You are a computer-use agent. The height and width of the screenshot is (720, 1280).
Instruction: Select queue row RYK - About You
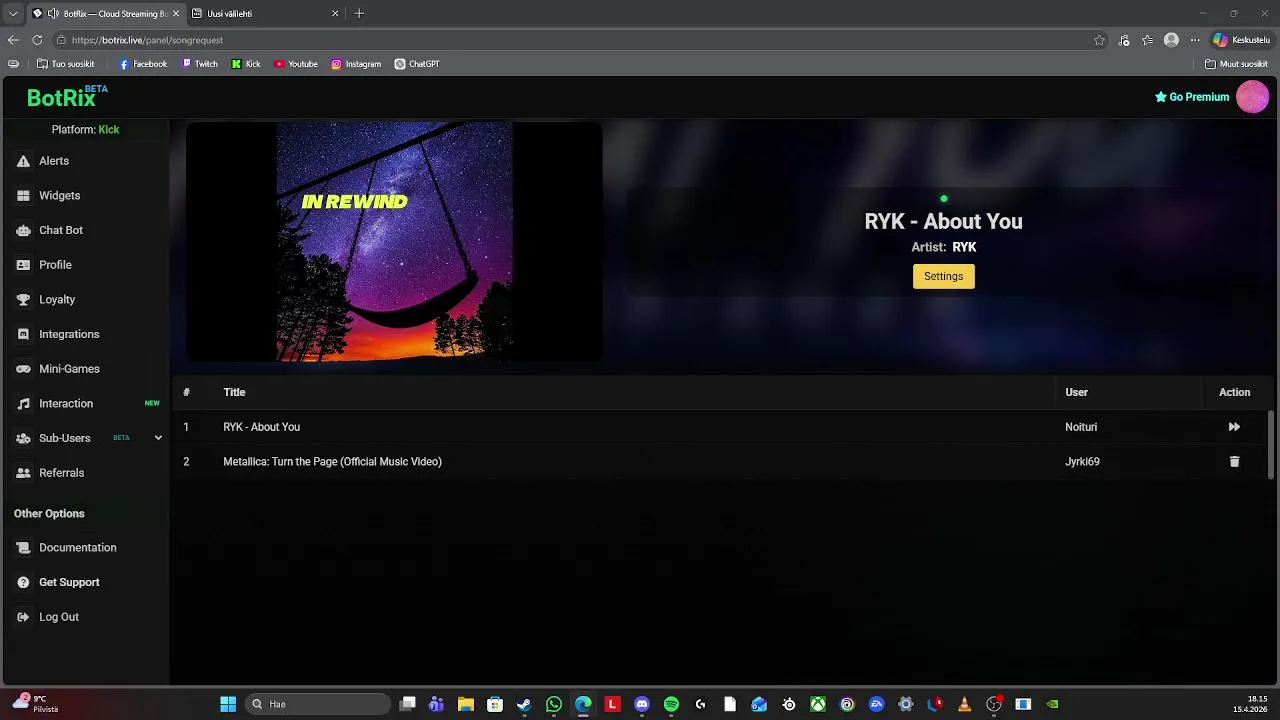coord(720,427)
